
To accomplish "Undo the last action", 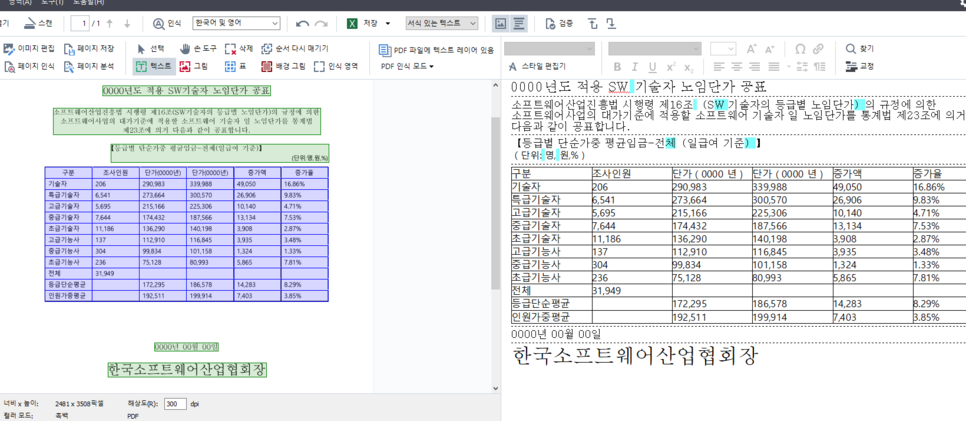I will click(302, 24).
